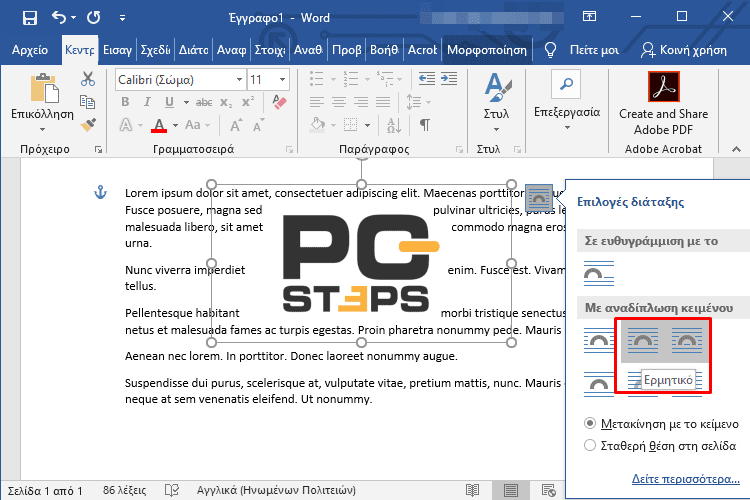The height and width of the screenshot is (500, 750).
Task: Redo with the repeat arrow icon
Action: (x=93, y=18)
